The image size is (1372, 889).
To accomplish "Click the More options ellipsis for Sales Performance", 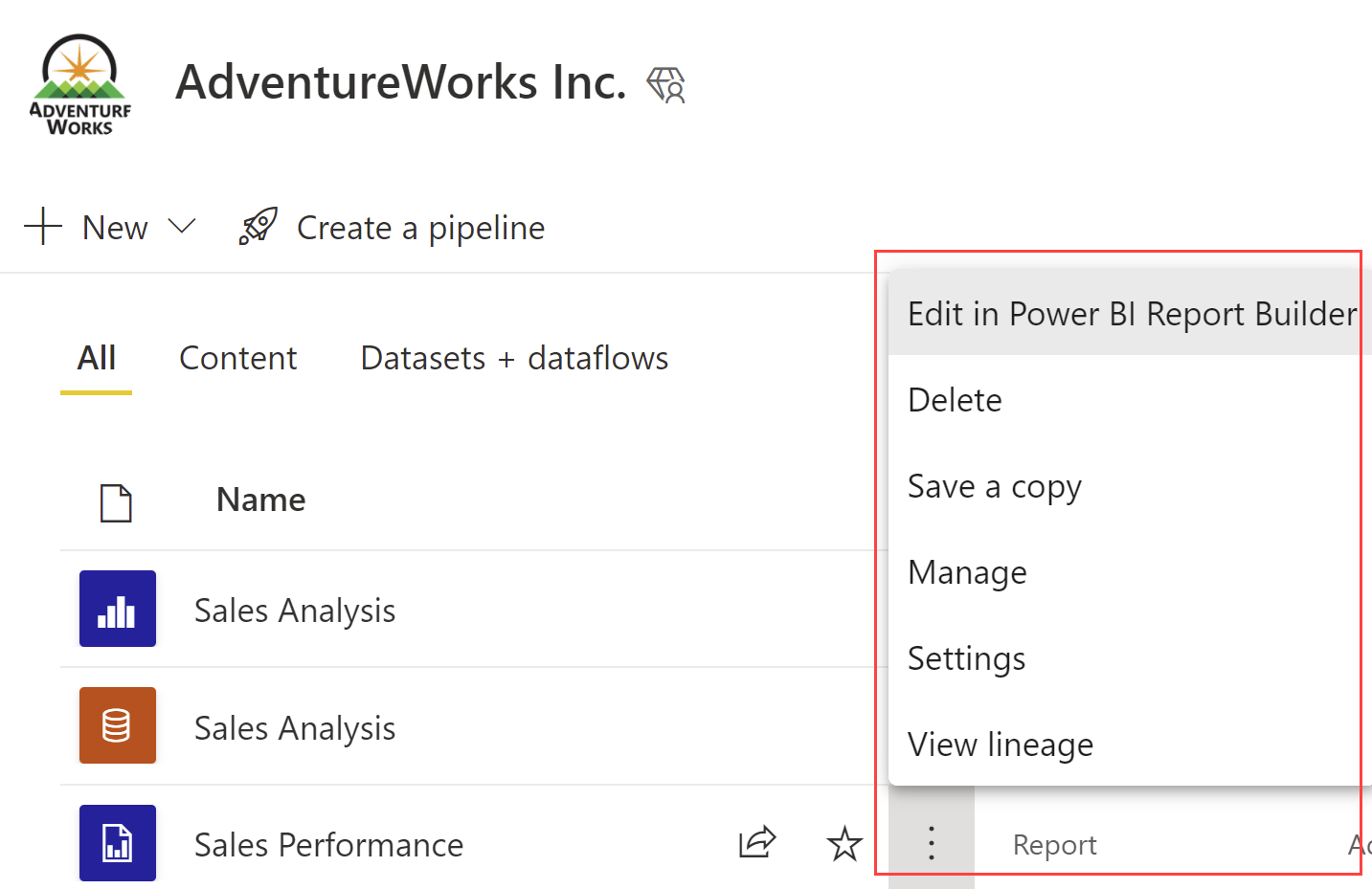I will pos(932,843).
